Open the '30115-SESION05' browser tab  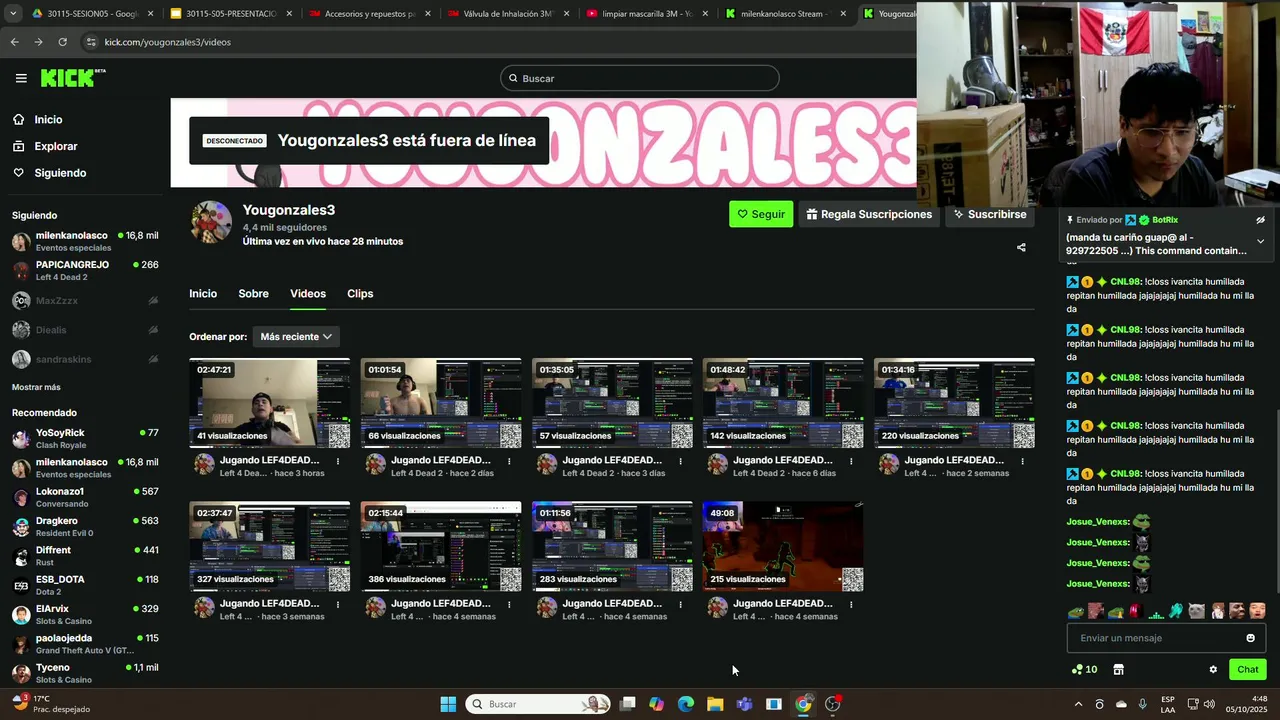point(95,14)
